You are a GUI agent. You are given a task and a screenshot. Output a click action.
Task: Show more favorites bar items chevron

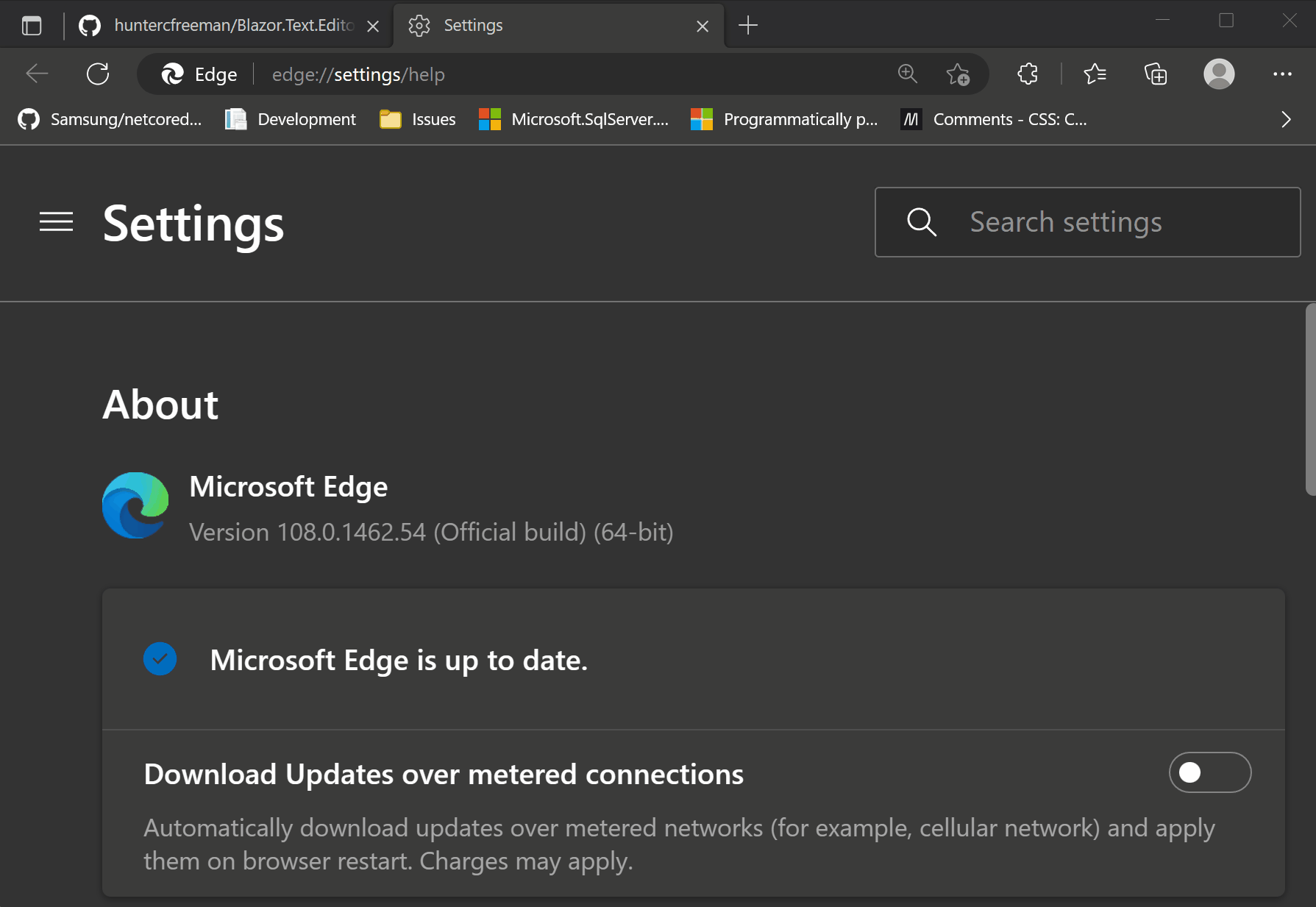click(x=1286, y=119)
